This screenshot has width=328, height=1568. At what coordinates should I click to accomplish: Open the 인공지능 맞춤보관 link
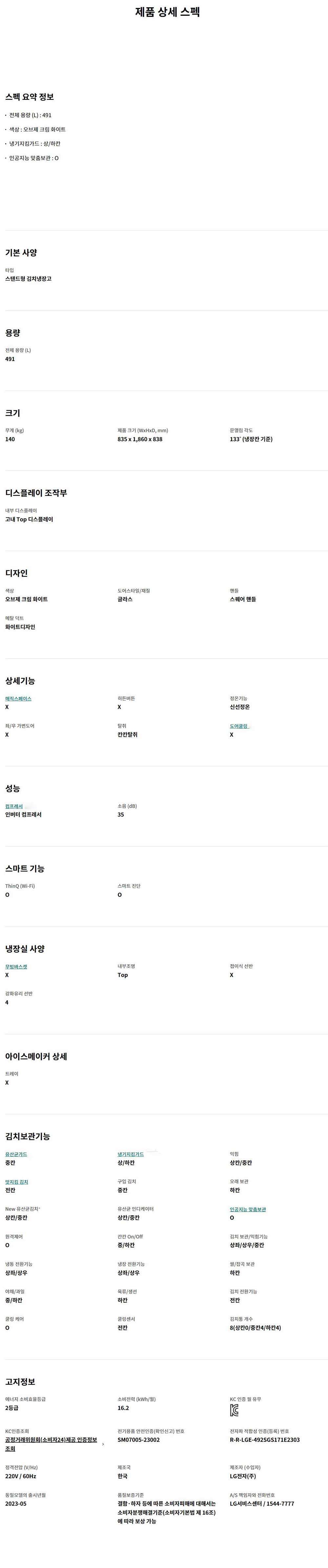click(x=248, y=1209)
